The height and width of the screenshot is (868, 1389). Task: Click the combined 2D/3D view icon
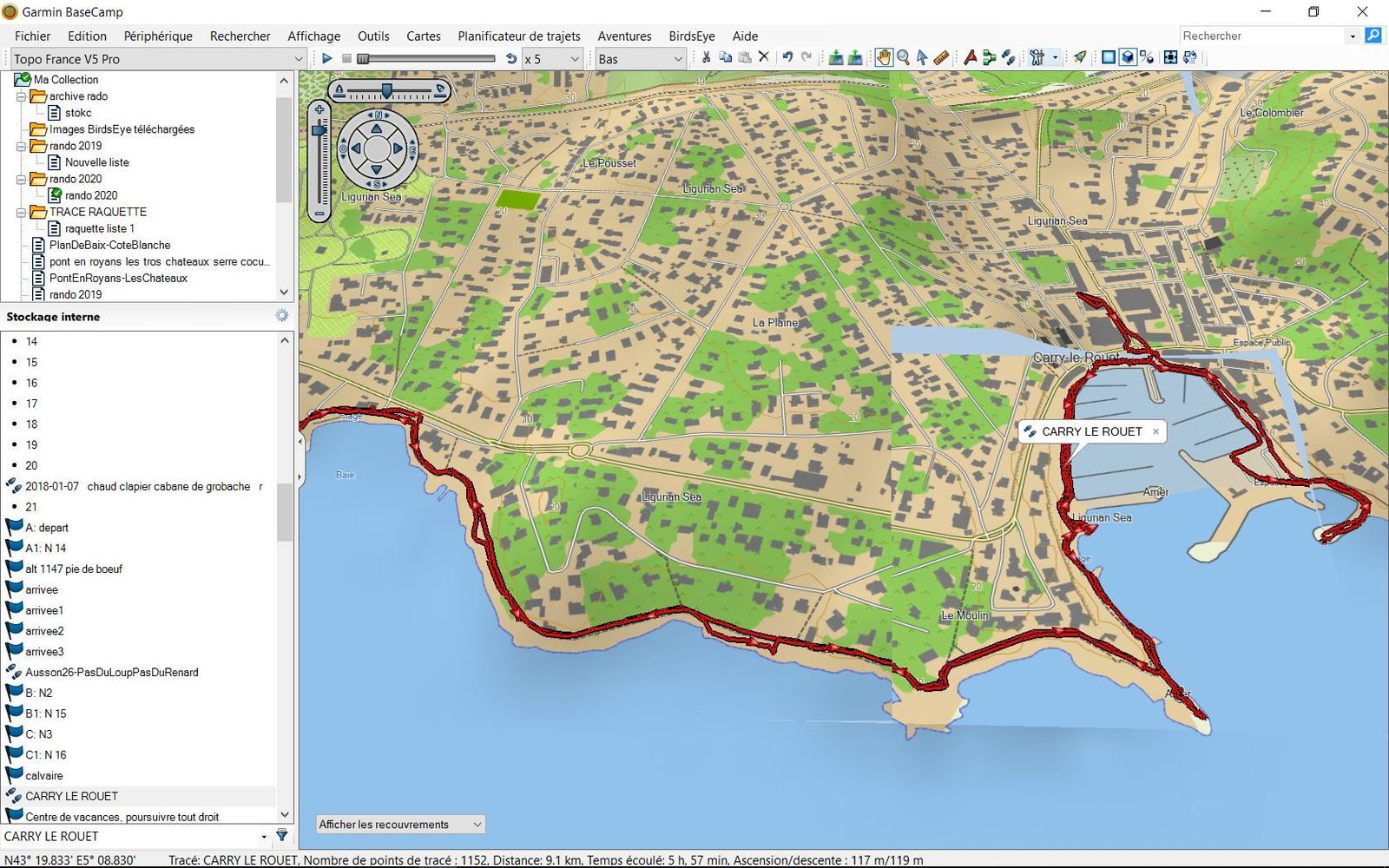(1147, 57)
